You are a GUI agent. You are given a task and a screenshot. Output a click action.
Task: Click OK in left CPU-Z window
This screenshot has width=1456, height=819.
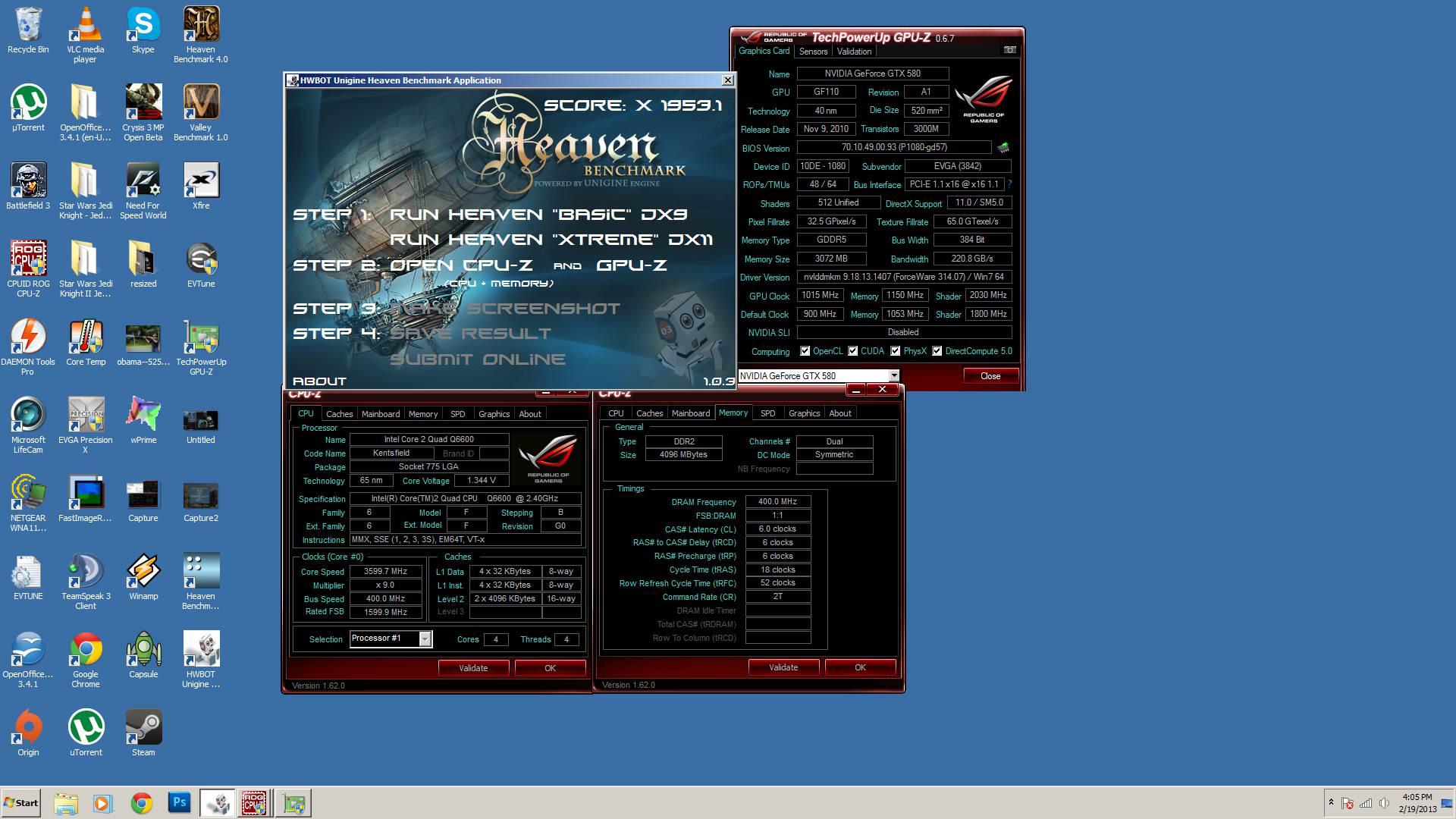click(550, 668)
